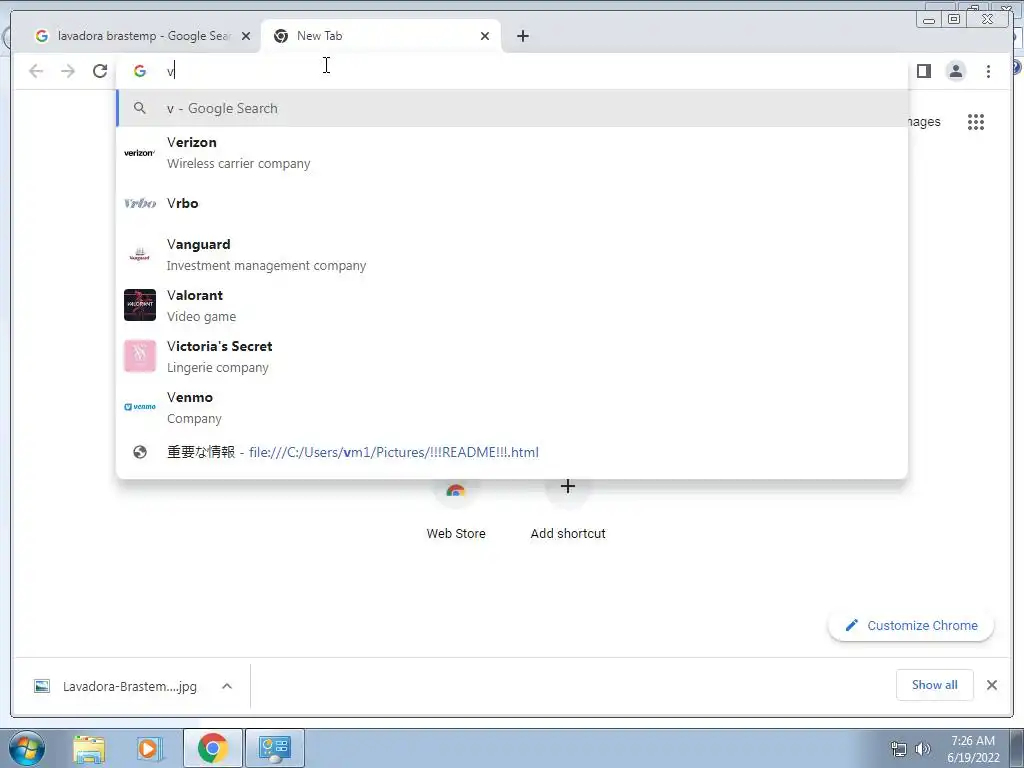Choose 'v - Google Search' suggestion
Viewport: 1024px width, 768px height.
(512, 108)
